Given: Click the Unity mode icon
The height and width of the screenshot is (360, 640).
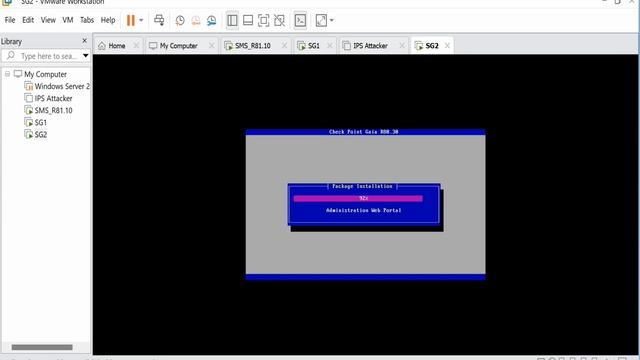Looking at the screenshot, I should tap(280, 20).
